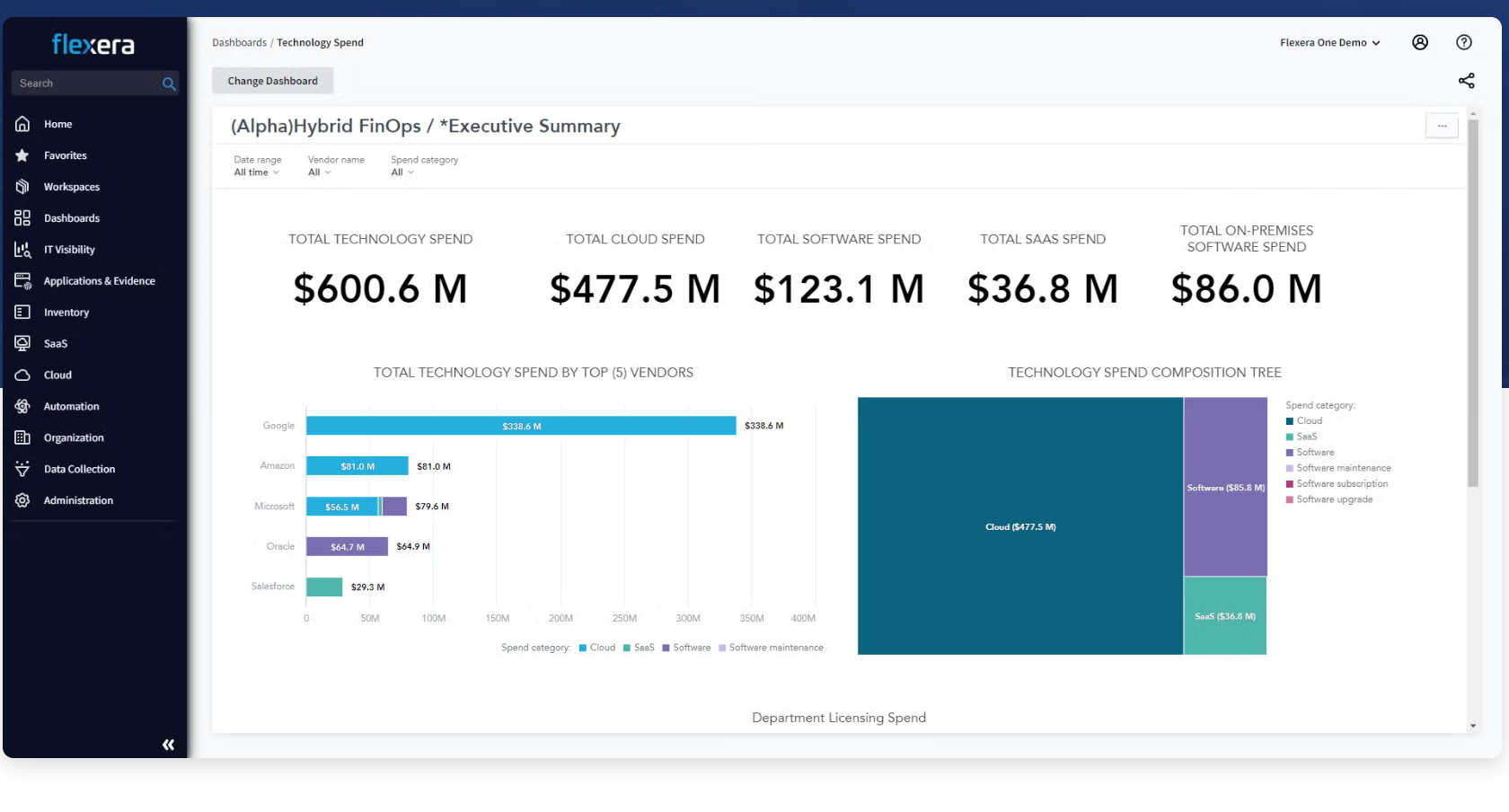Click the share icon below the header
The width and height of the screenshot is (1509, 812).
pos(1466,81)
